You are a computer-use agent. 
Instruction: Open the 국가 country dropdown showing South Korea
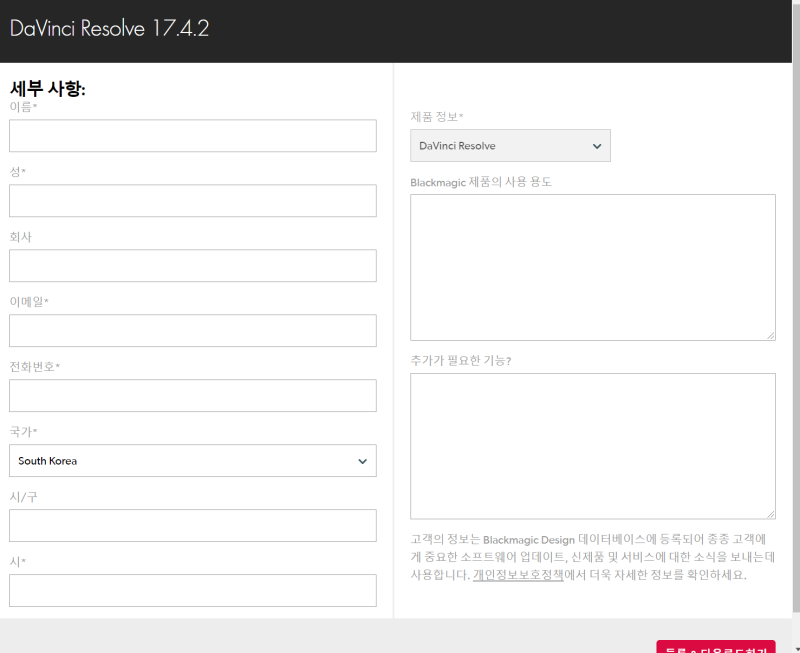(x=193, y=461)
